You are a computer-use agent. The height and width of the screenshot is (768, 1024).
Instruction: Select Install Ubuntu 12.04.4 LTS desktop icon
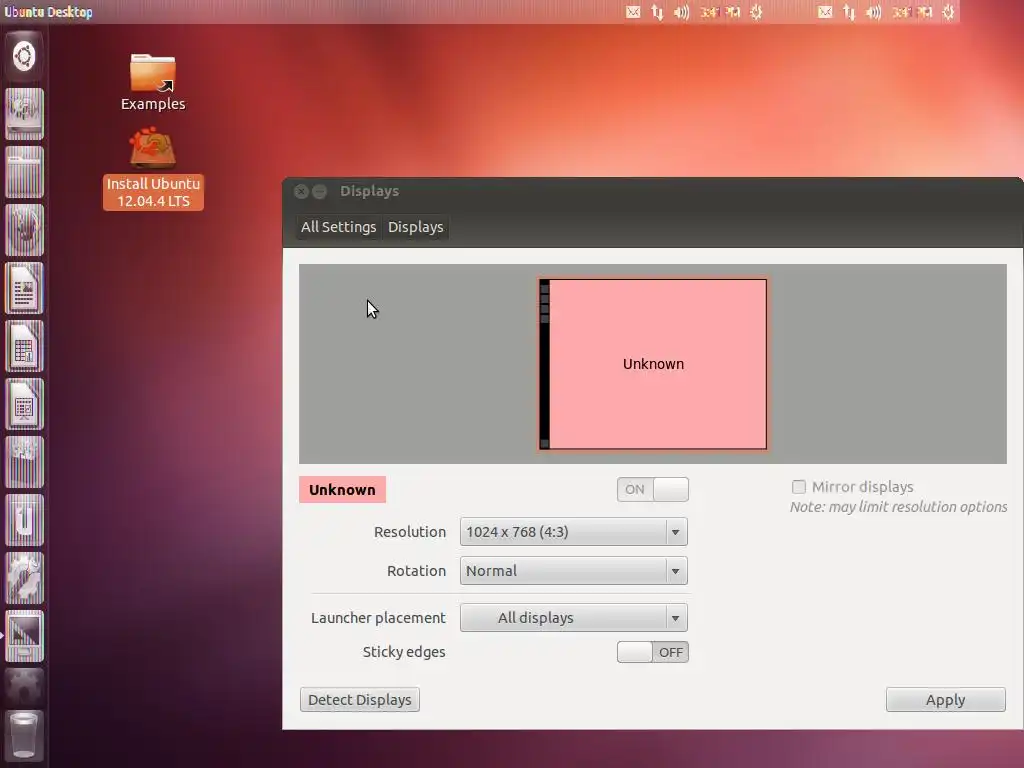coord(153,168)
